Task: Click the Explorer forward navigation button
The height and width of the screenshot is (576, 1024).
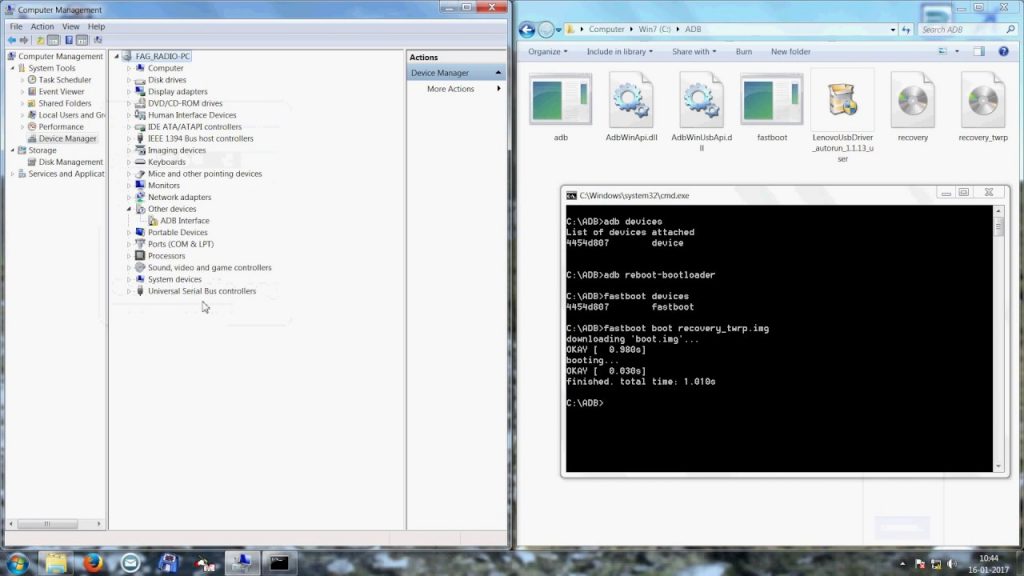Action: [546, 29]
